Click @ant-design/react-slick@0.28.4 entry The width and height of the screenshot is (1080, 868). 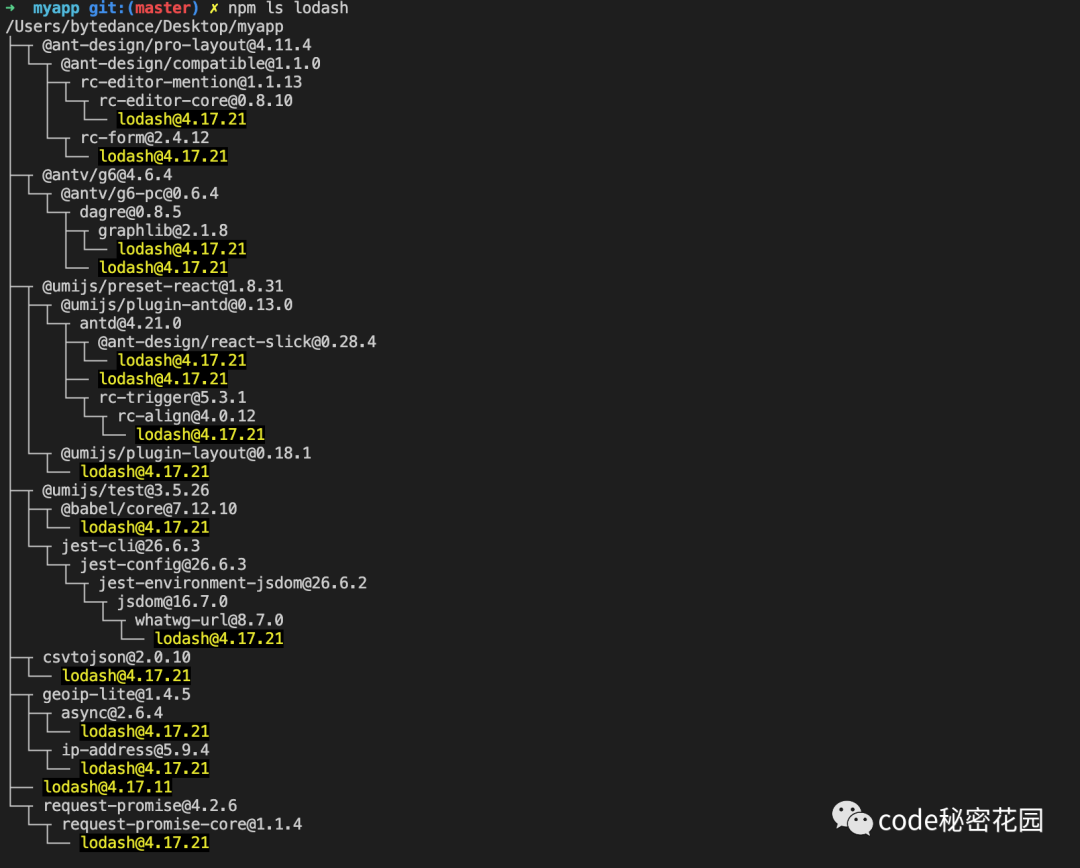point(237,342)
